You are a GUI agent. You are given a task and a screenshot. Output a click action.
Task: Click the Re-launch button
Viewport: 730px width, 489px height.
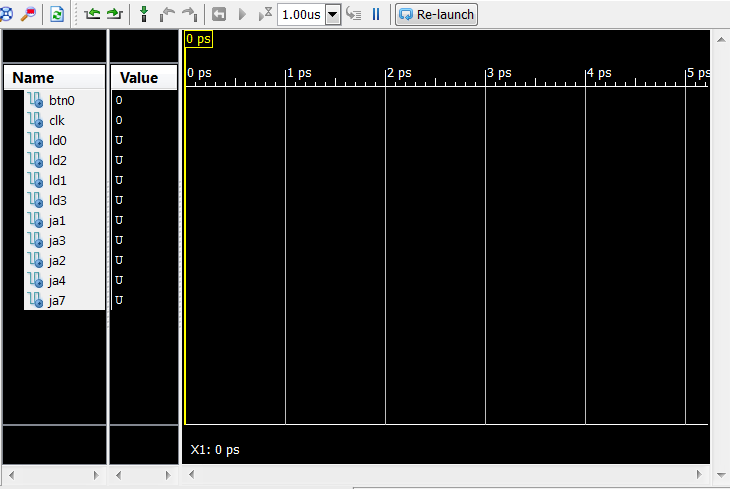coord(436,14)
